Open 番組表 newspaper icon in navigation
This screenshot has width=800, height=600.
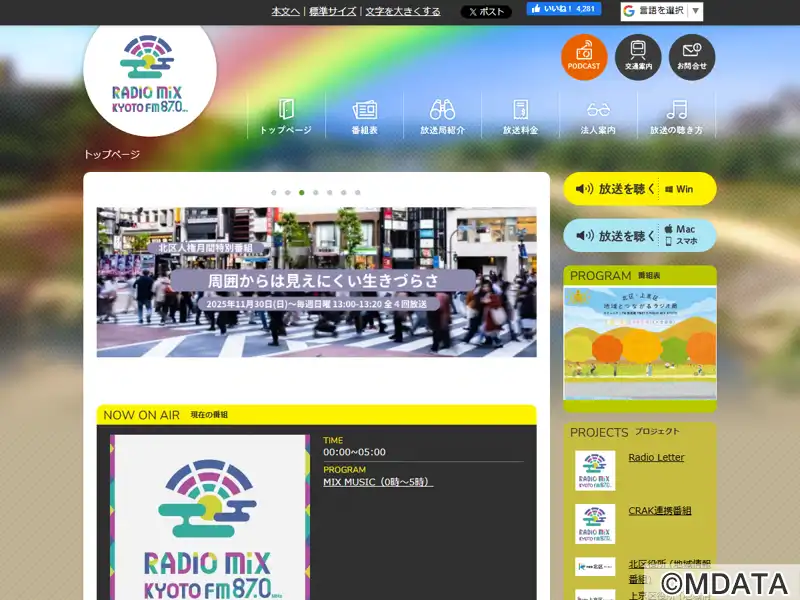pyautogui.click(x=364, y=116)
